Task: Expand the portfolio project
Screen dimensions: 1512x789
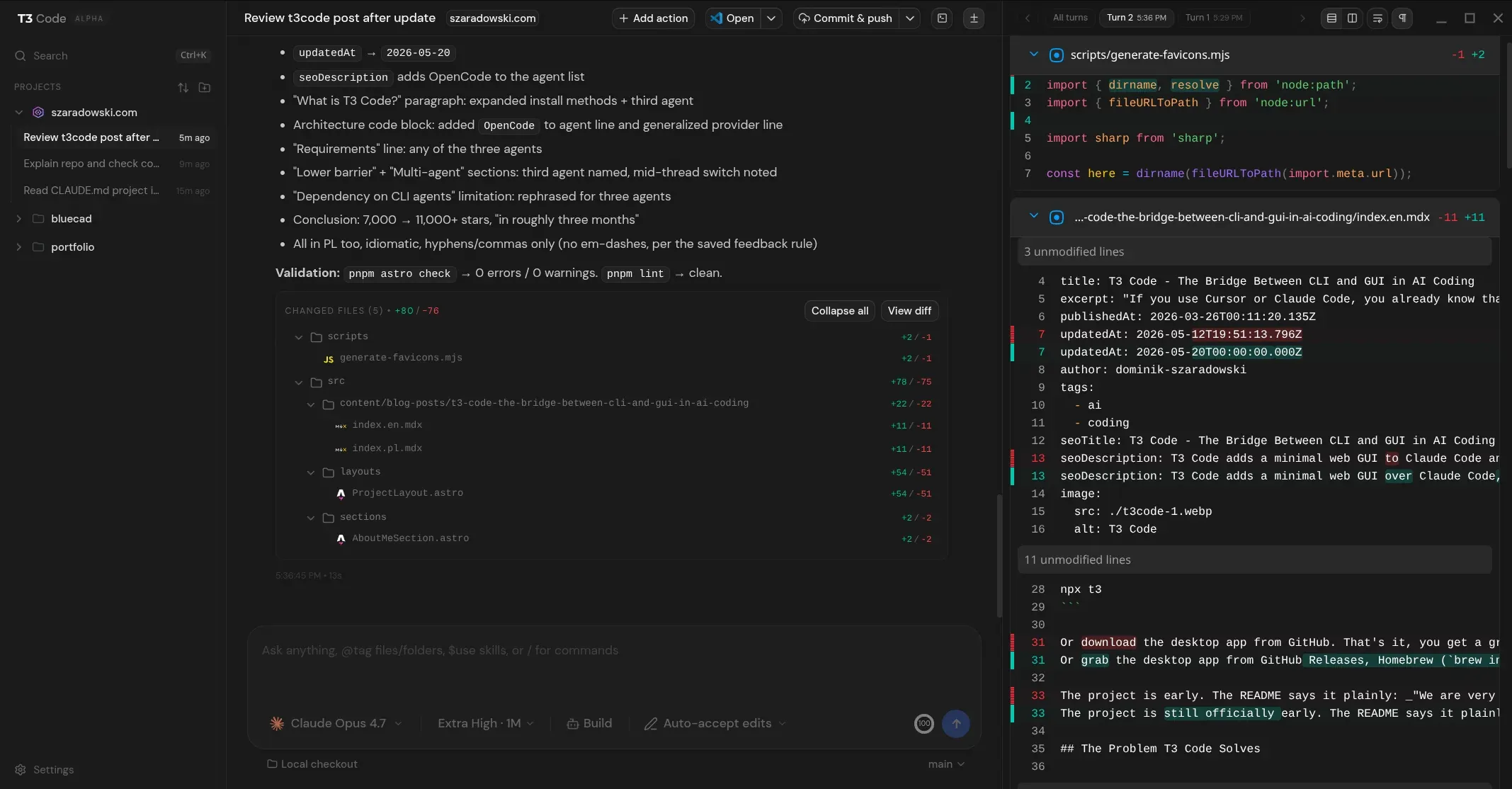Action: (x=18, y=247)
